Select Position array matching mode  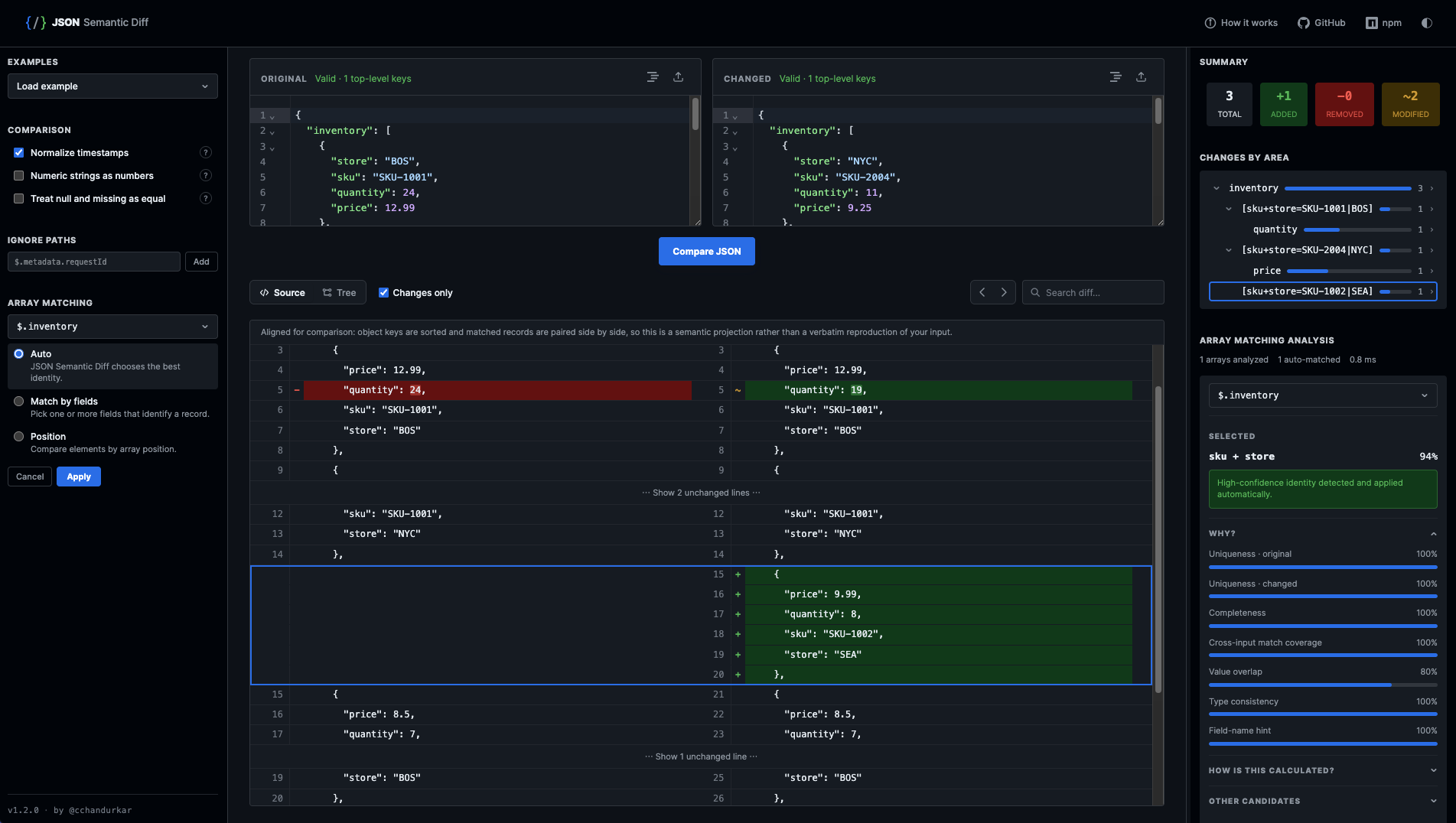(x=19, y=437)
